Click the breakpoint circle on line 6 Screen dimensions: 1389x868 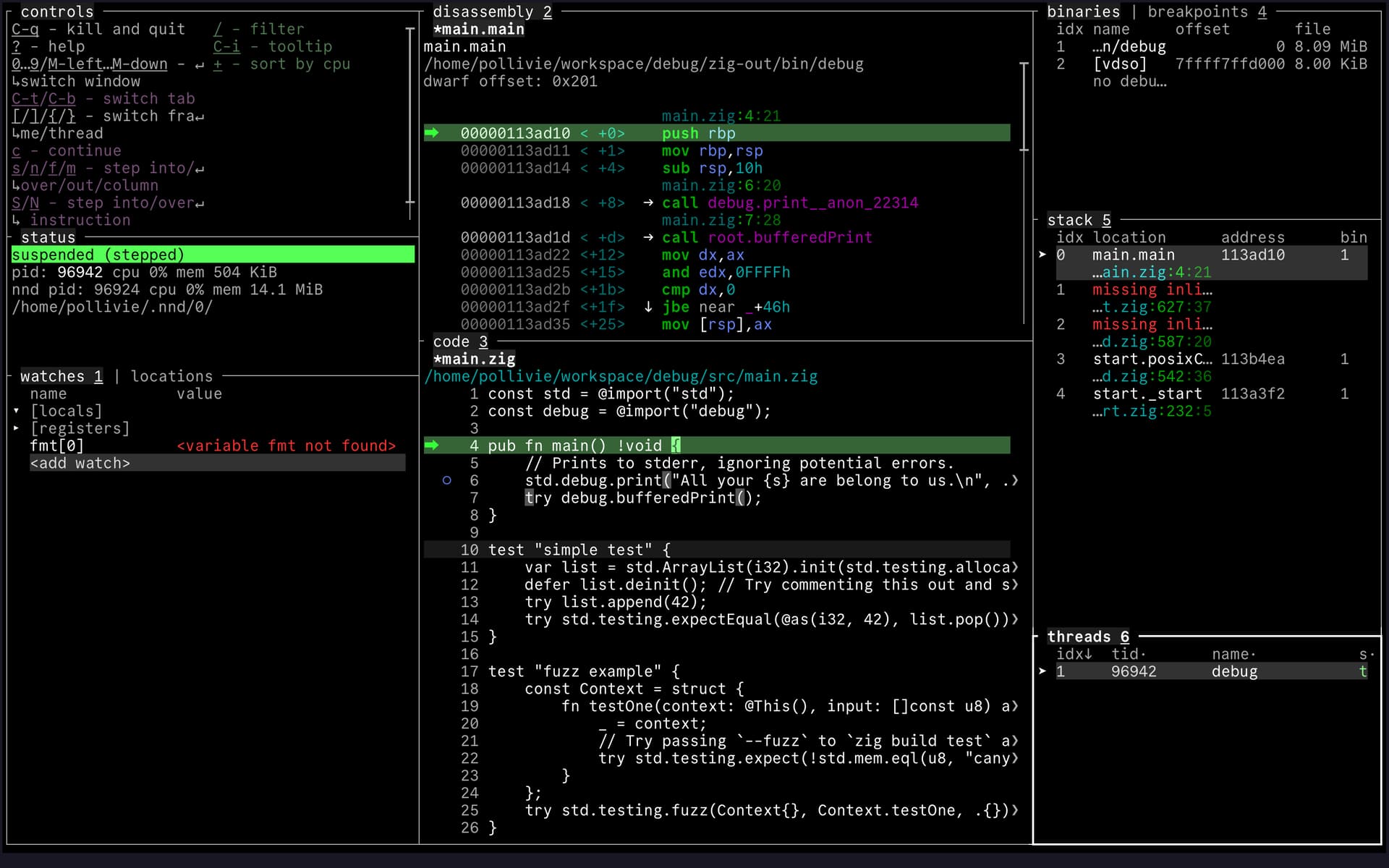click(446, 480)
